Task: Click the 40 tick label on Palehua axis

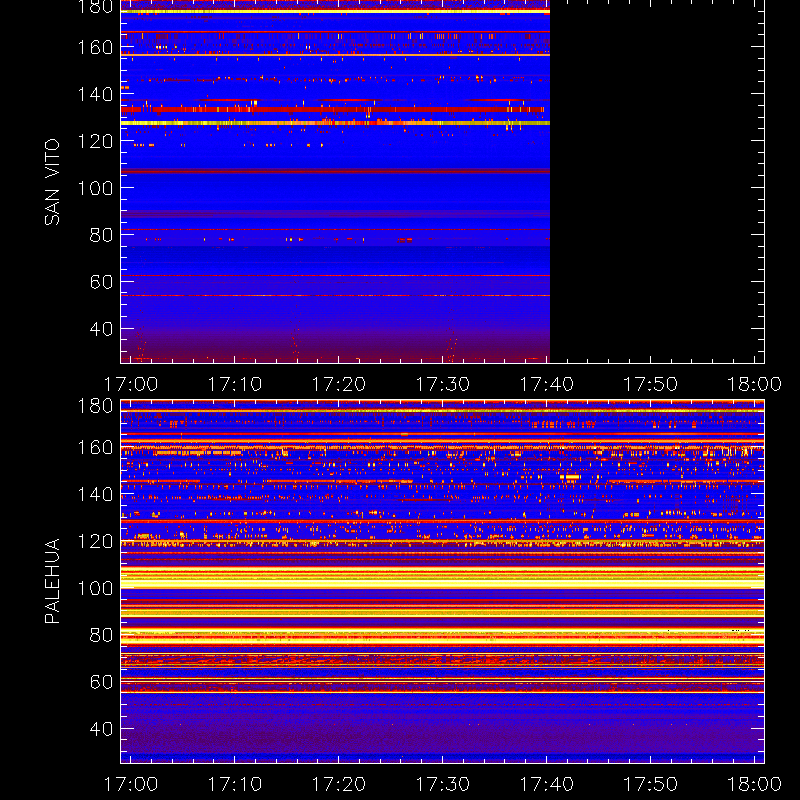Action: 101,729
